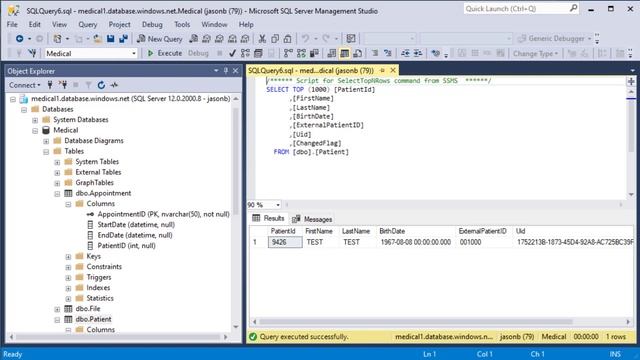Expand the Keys folder node

click(68, 257)
